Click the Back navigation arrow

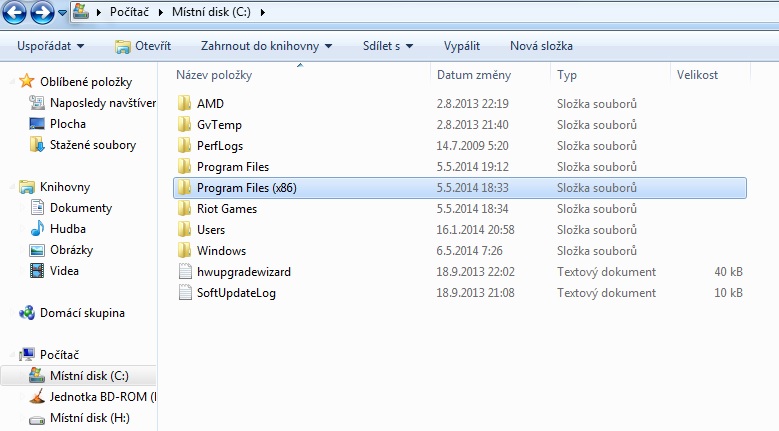coord(14,12)
